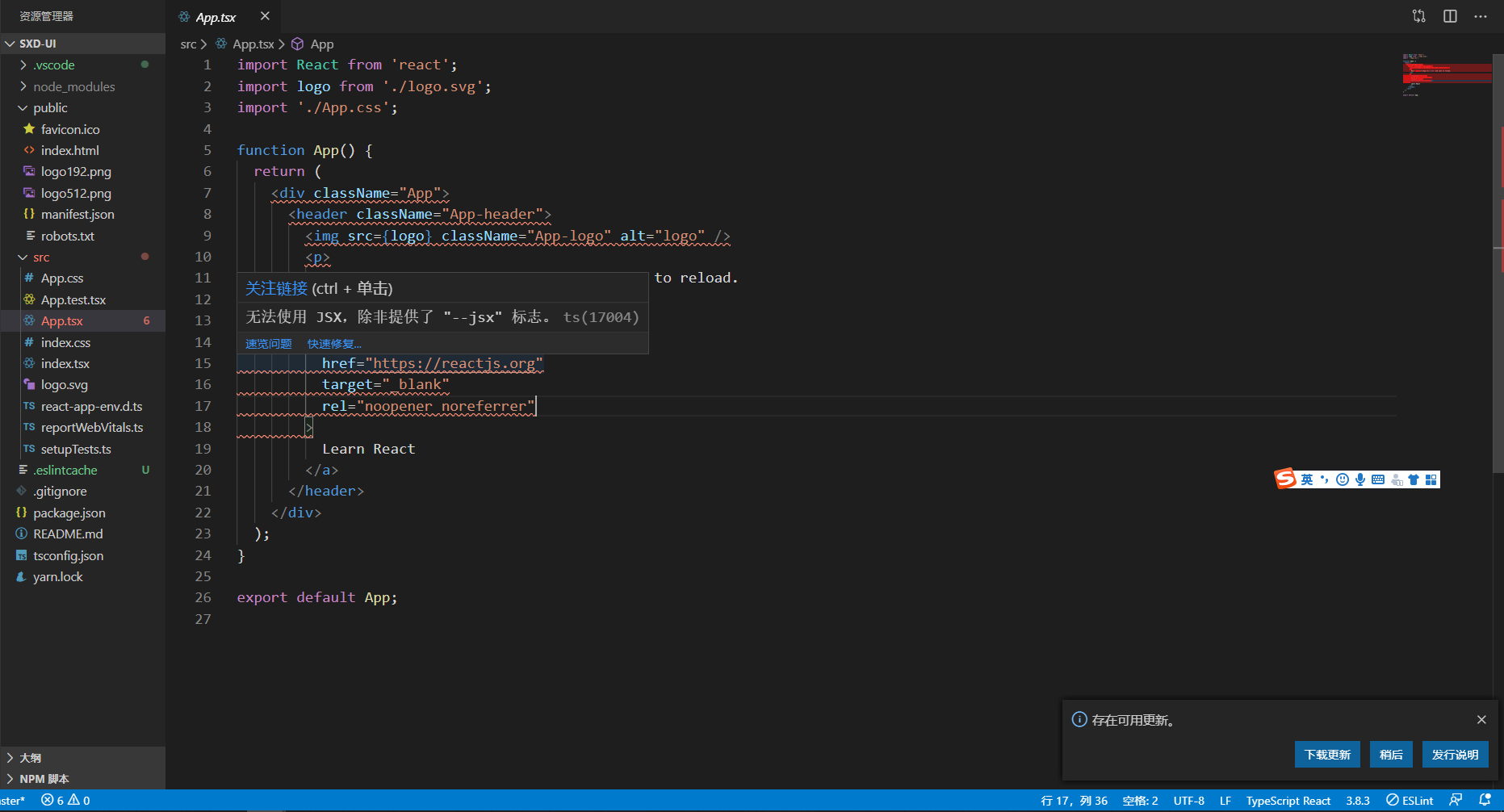Image resolution: width=1504 pixels, height=812 pixels.
Task: Open logo.svg file
Action: tap(82, 385)
